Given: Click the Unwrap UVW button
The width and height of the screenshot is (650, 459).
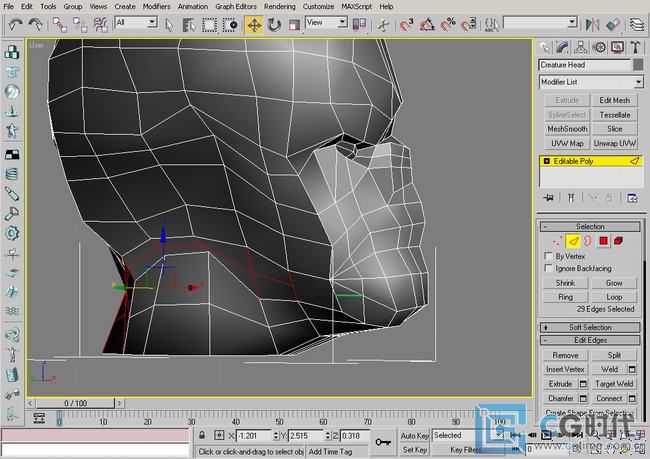Looking at the screenshot, I should coord(614,143).
